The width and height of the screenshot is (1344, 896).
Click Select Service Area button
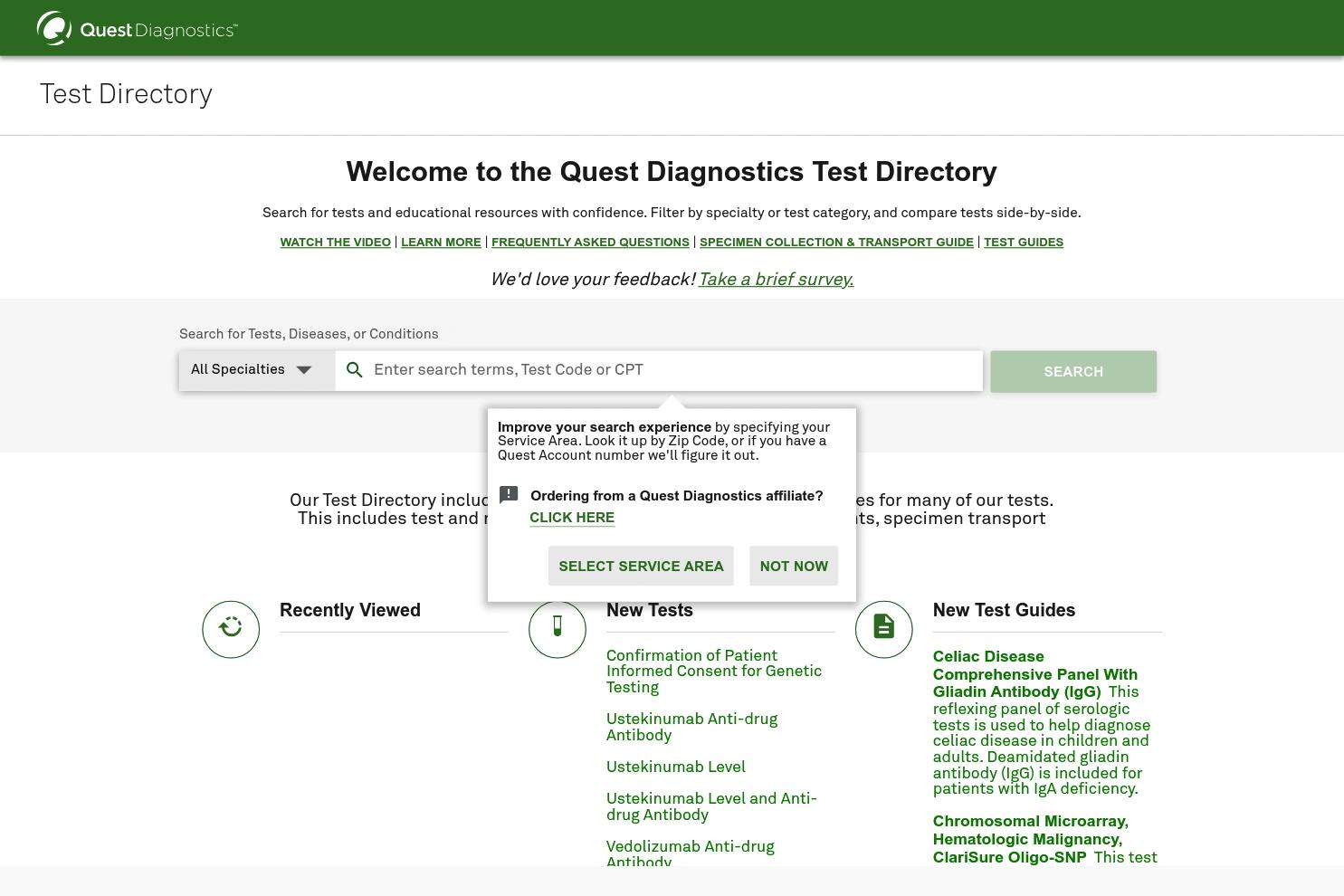pos(641,566)
